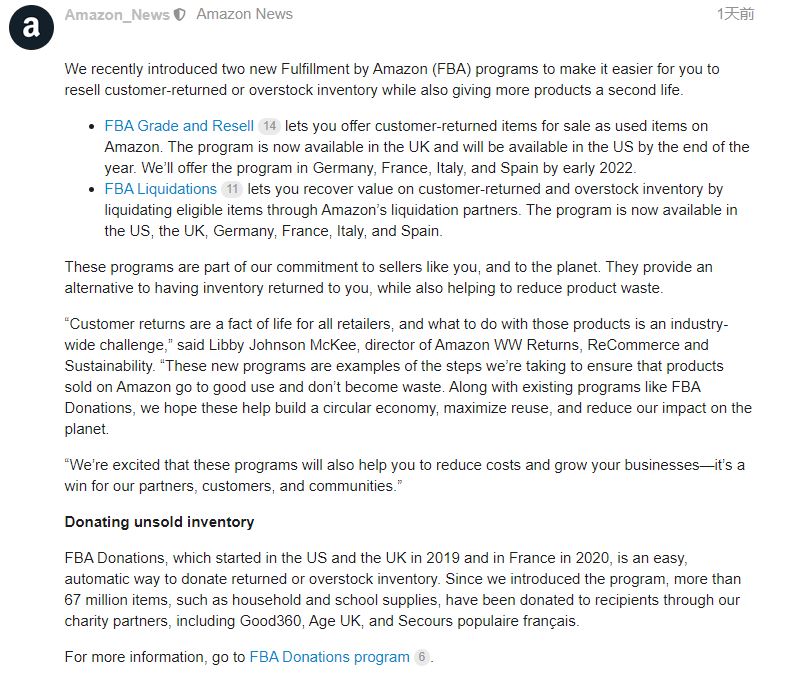The image size is (801, 689).
Task: Click the bullet marker before FBA Liquidations
Action: coord(91,190)
